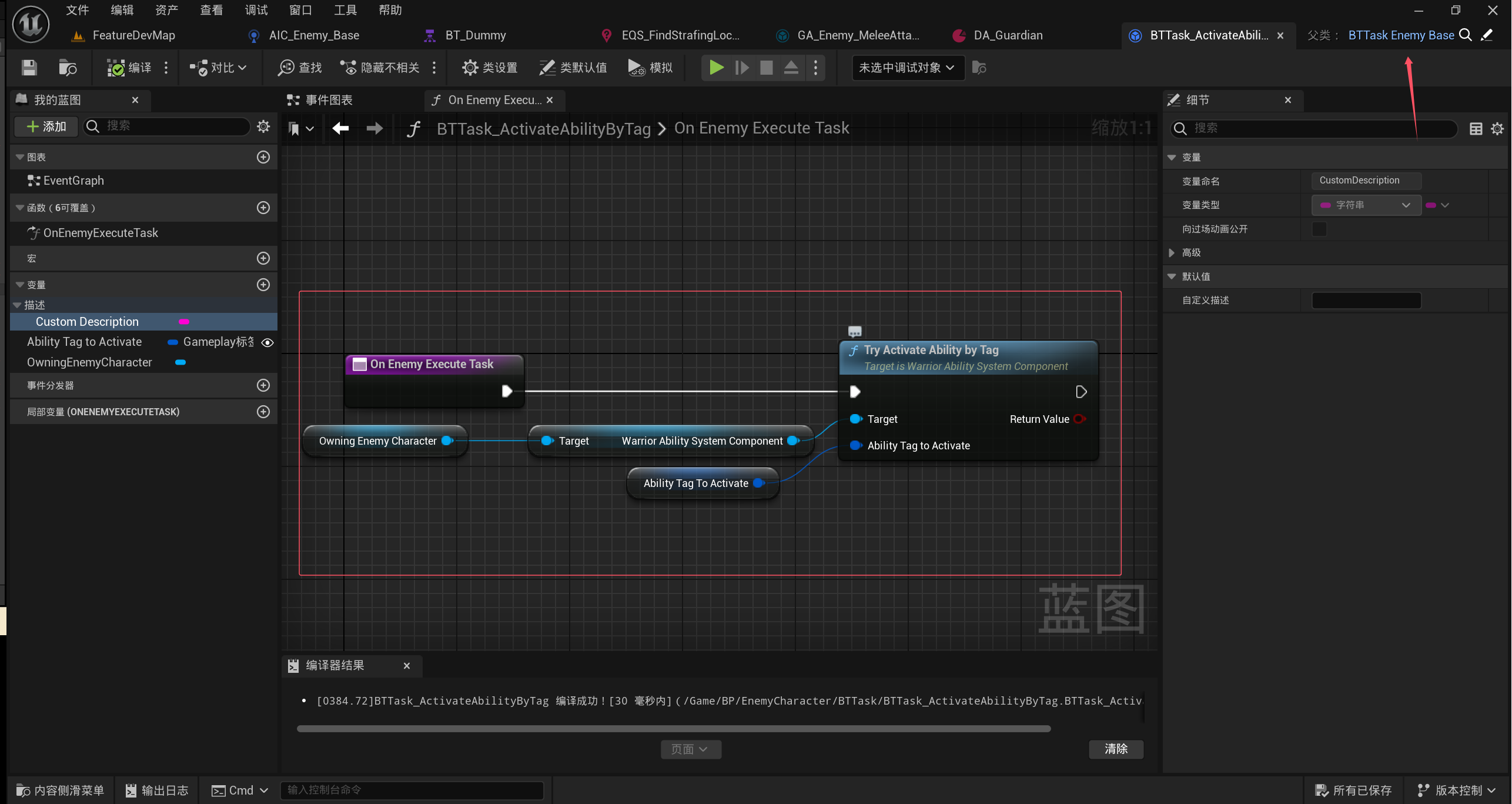The width and height of the screenshot is (1512, 804).
Task: Add new variable with plus icon
Action: point(263,285)
